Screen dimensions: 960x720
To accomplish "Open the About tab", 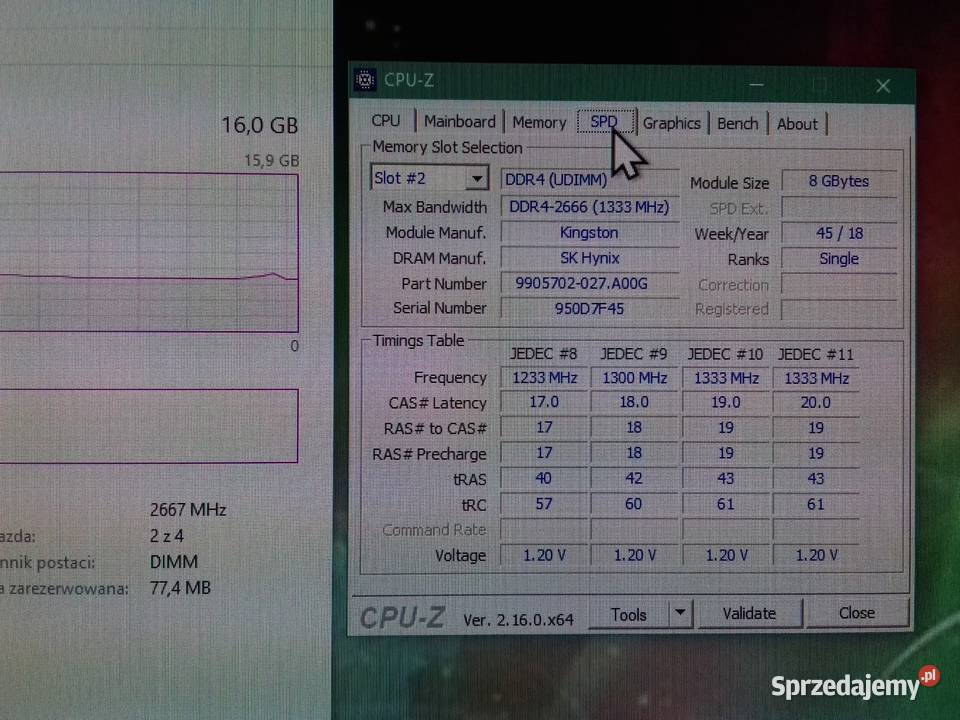I will tap(797, 124).
